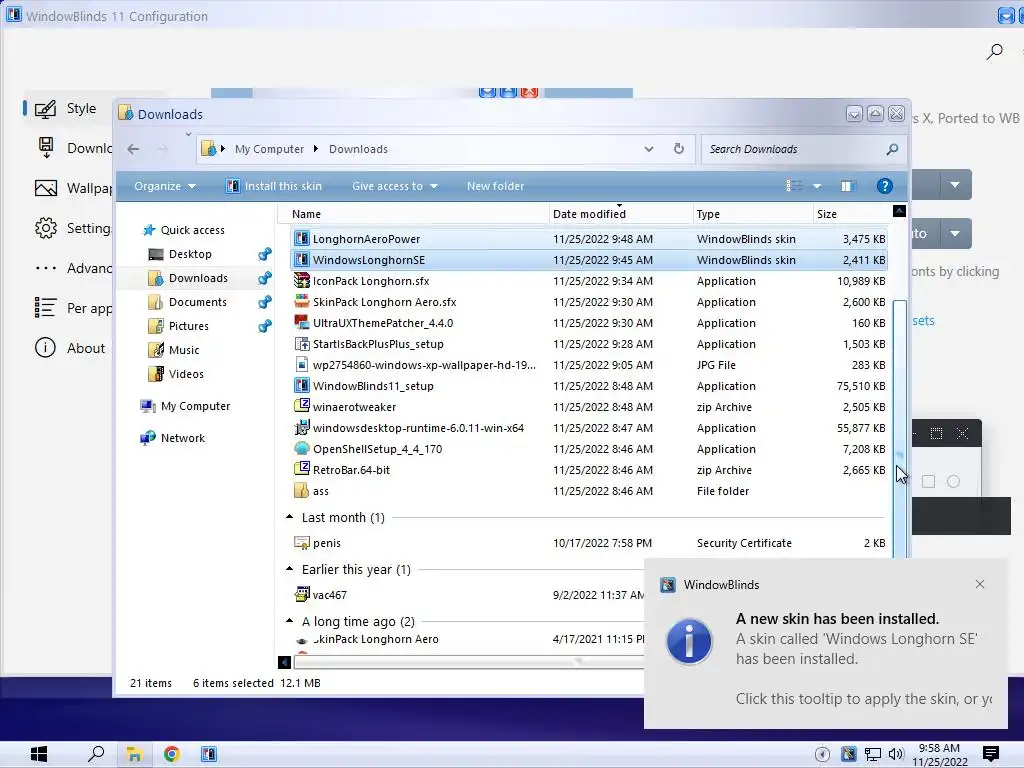Collapse the Earlier this year group
Viewport: 1024px width, 768px height.
click(x=289, y=569)
